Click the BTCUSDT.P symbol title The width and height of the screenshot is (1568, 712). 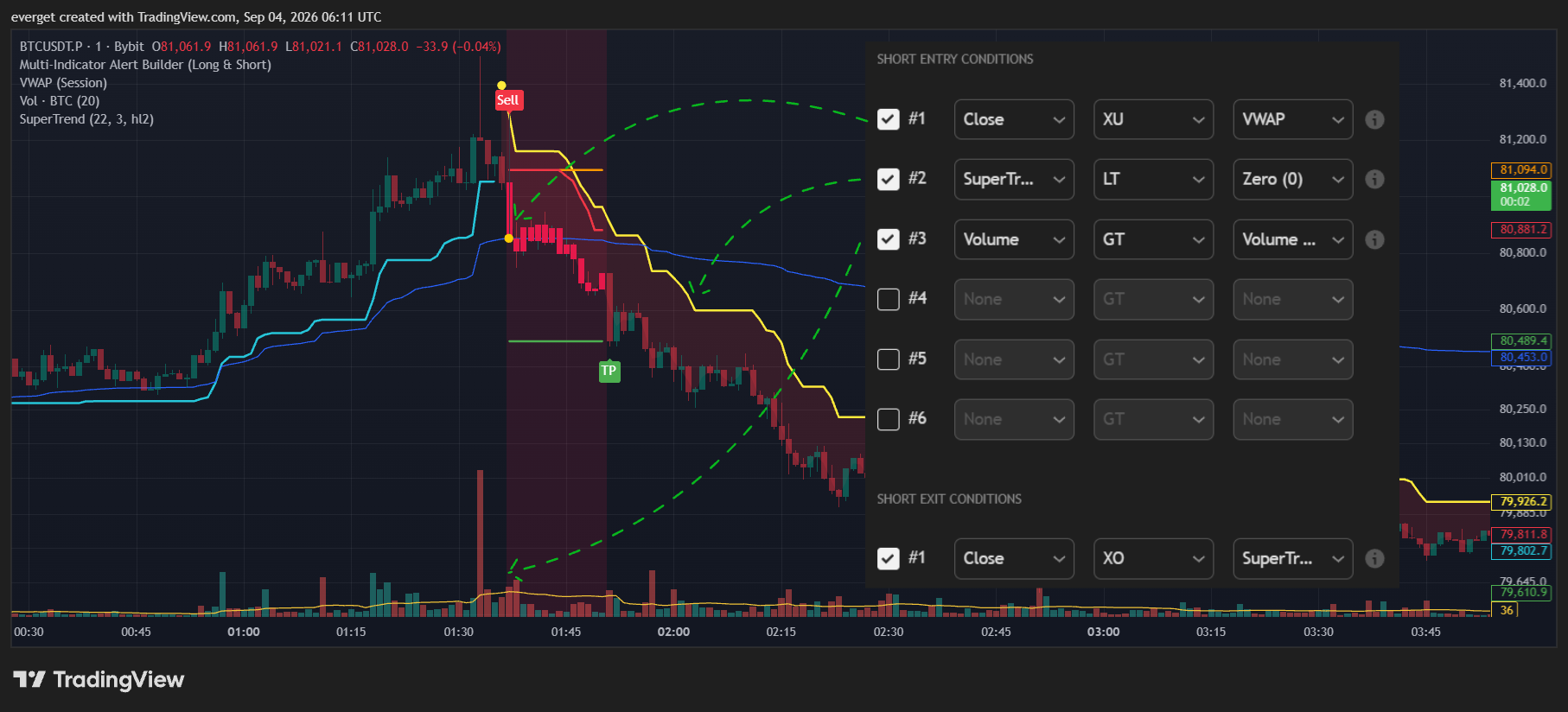[51, 47]
